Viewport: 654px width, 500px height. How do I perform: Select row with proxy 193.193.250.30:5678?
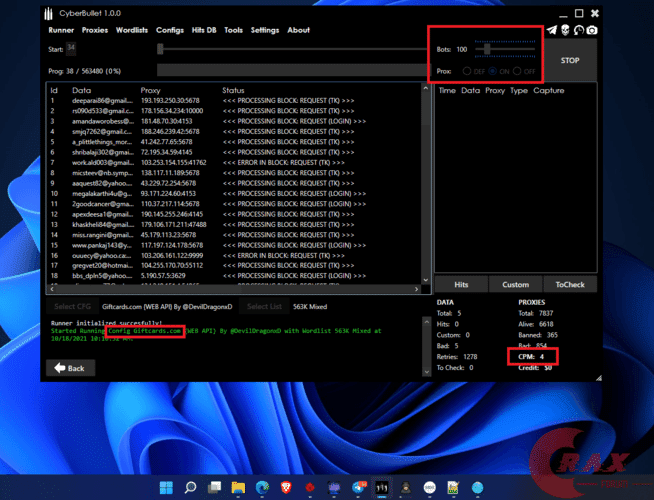(235, 101)
